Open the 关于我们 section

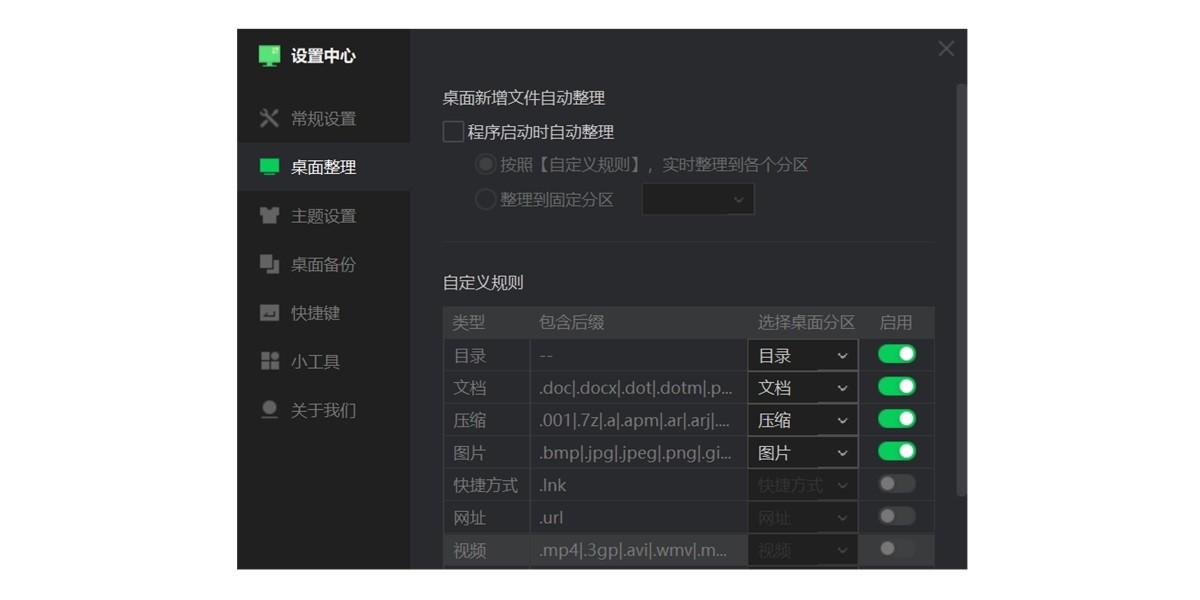[320, 410]
